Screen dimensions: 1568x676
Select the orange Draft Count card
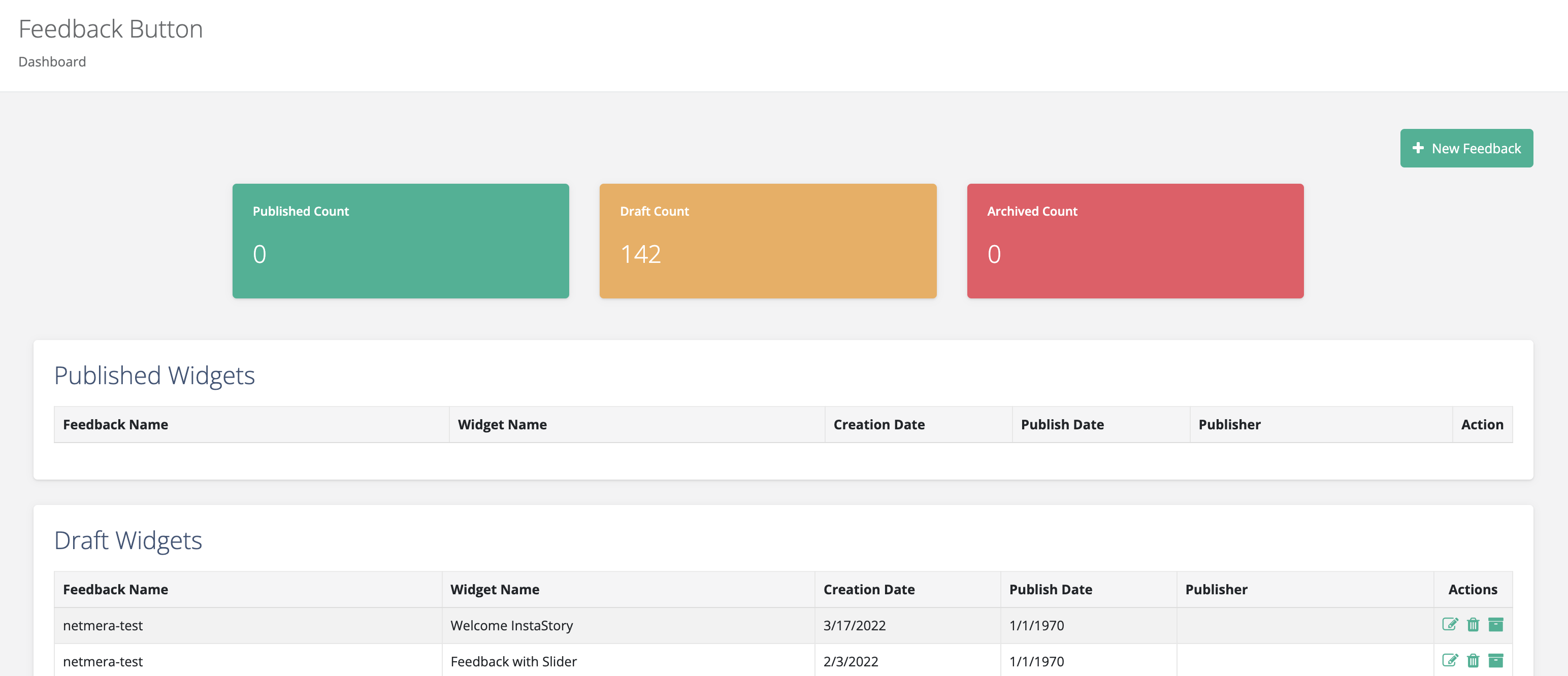click(768, 241)
